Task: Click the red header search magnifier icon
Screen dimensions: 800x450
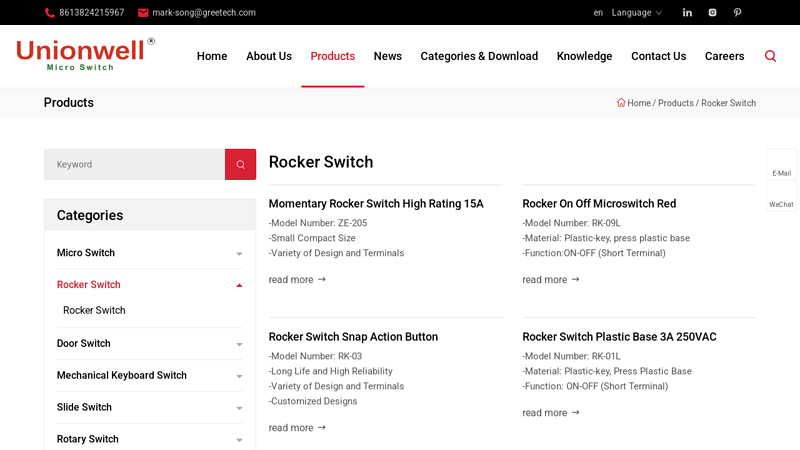Action: coord(770,56)
